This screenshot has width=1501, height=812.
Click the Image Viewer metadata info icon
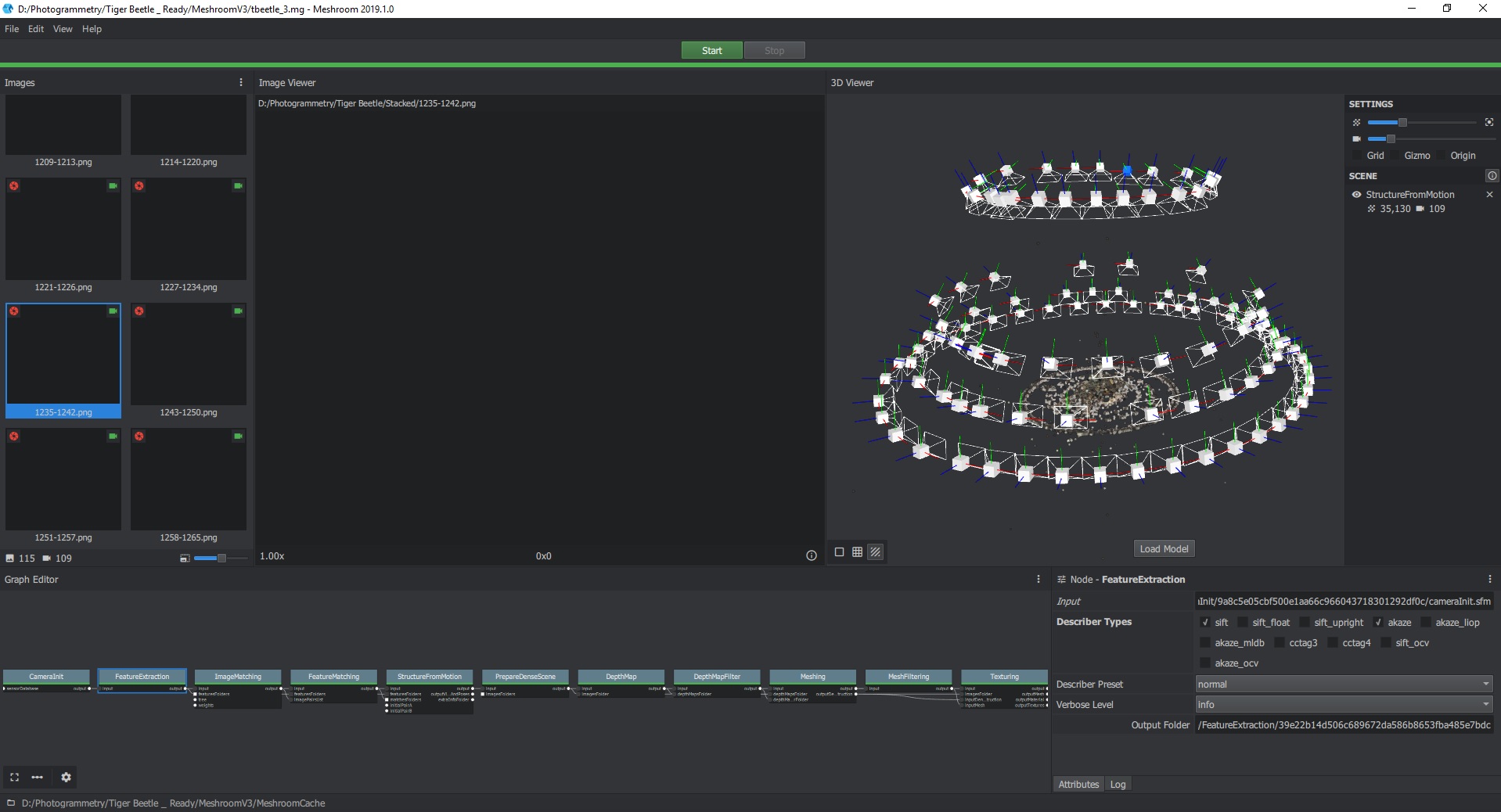pyautogui.click(x=811, y=555)
